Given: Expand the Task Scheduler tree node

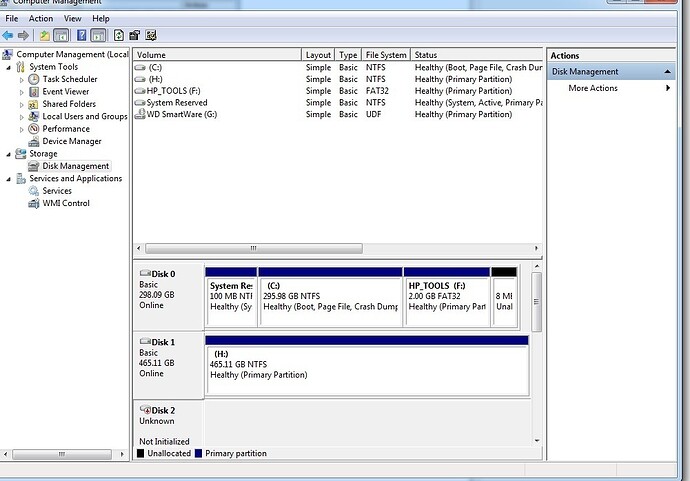Looking at the screenshot, I should (22, 80).
